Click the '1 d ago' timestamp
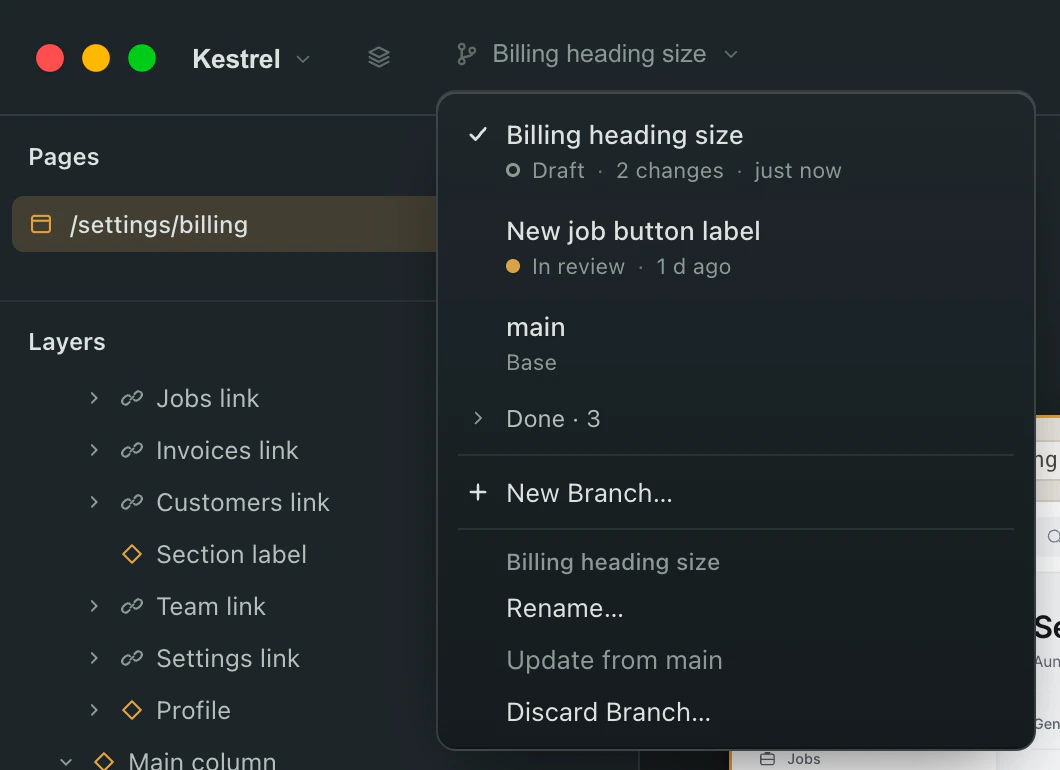Image resolution: width=1060 pixels, height=770 pixels. click(x=694, y=266)
